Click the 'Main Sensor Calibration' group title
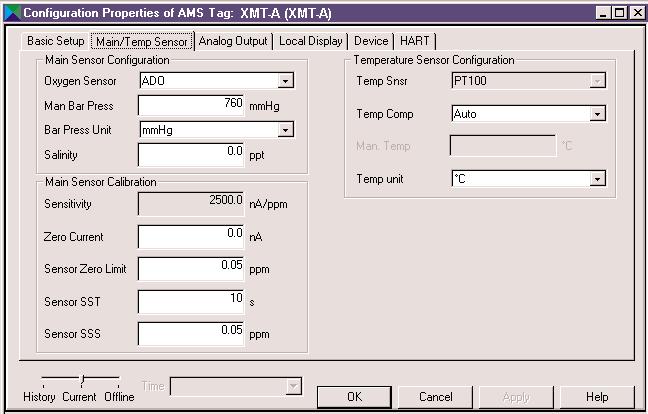This screenshot has width=648, height=414. (100, 182)
